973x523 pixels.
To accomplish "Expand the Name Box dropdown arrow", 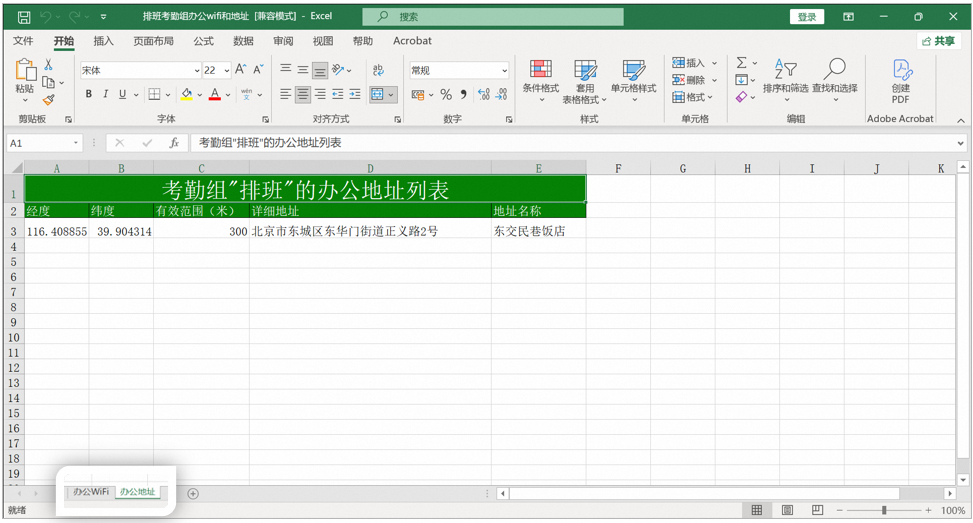I will pyautogui.click(x=76, y=143).
